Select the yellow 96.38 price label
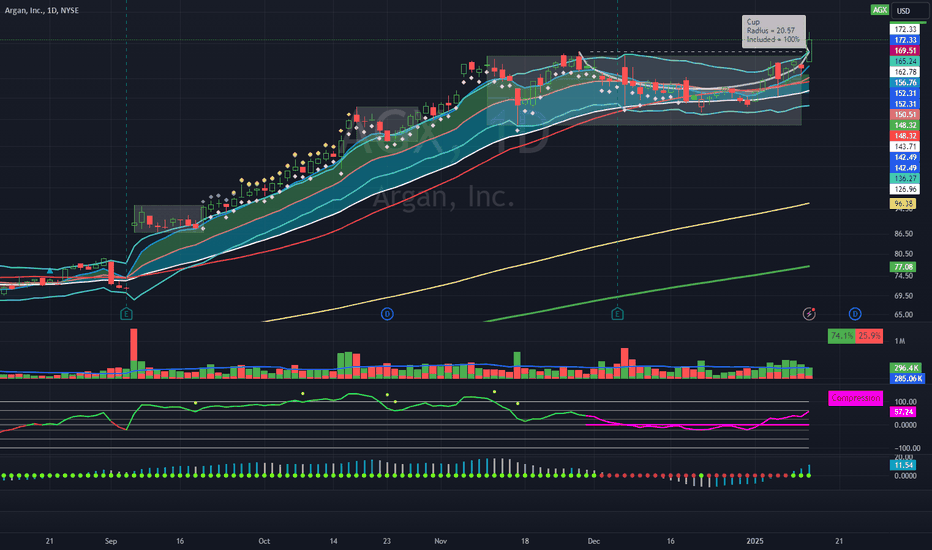 (x=903, y=203)
